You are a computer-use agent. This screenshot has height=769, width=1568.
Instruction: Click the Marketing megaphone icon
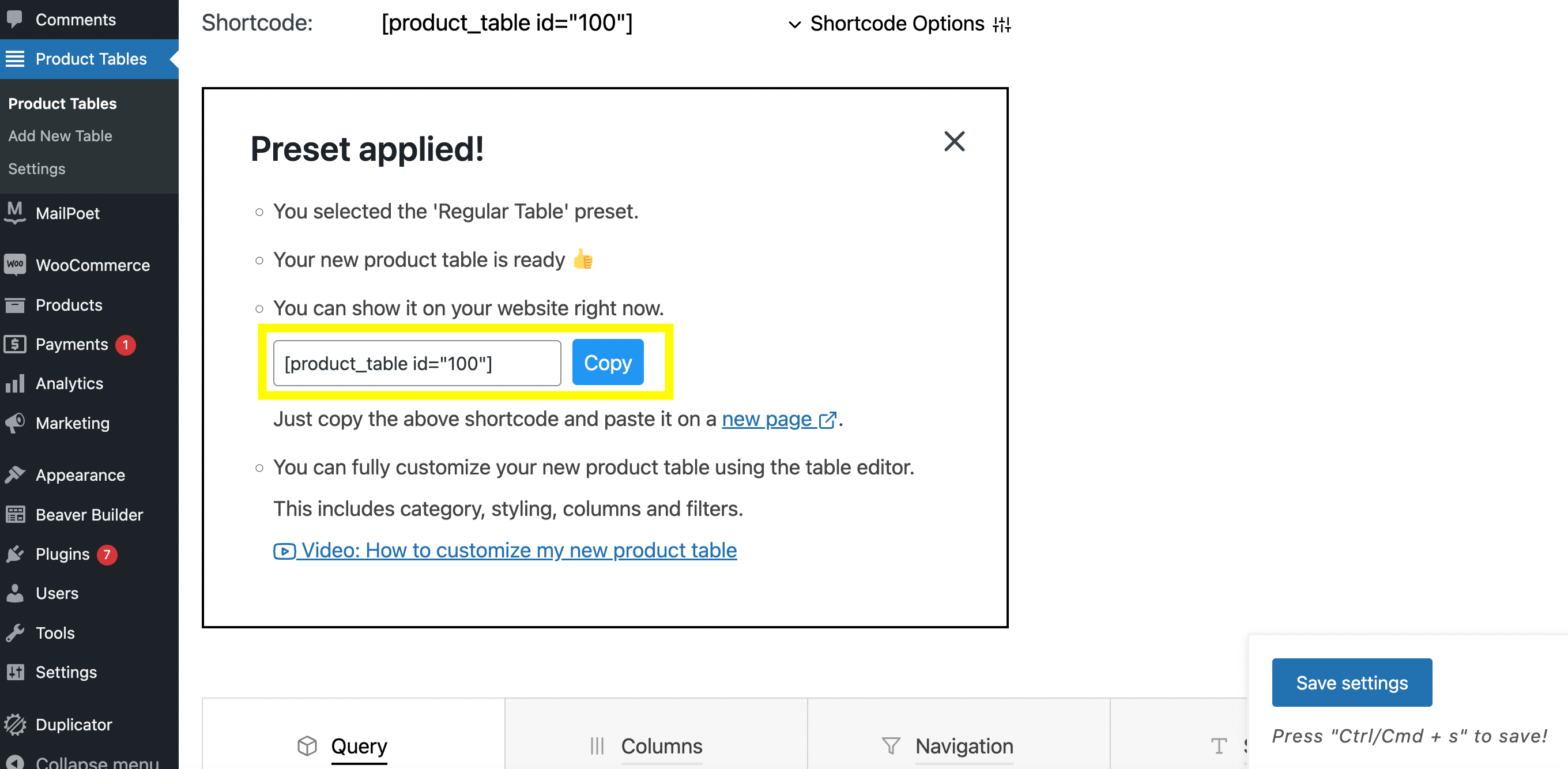[x=15, y=423]
